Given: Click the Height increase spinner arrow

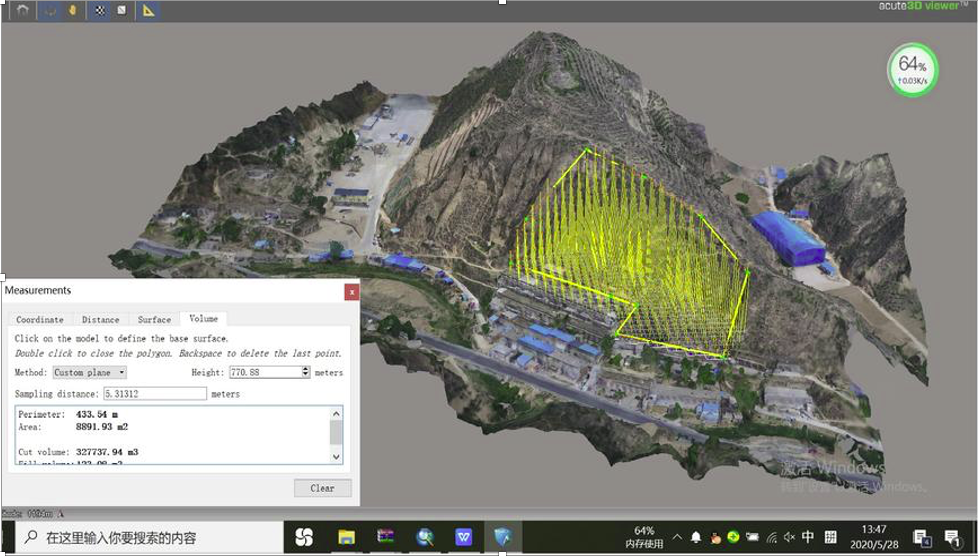Looking at the screenshot, I should click(x=306, y=369).
